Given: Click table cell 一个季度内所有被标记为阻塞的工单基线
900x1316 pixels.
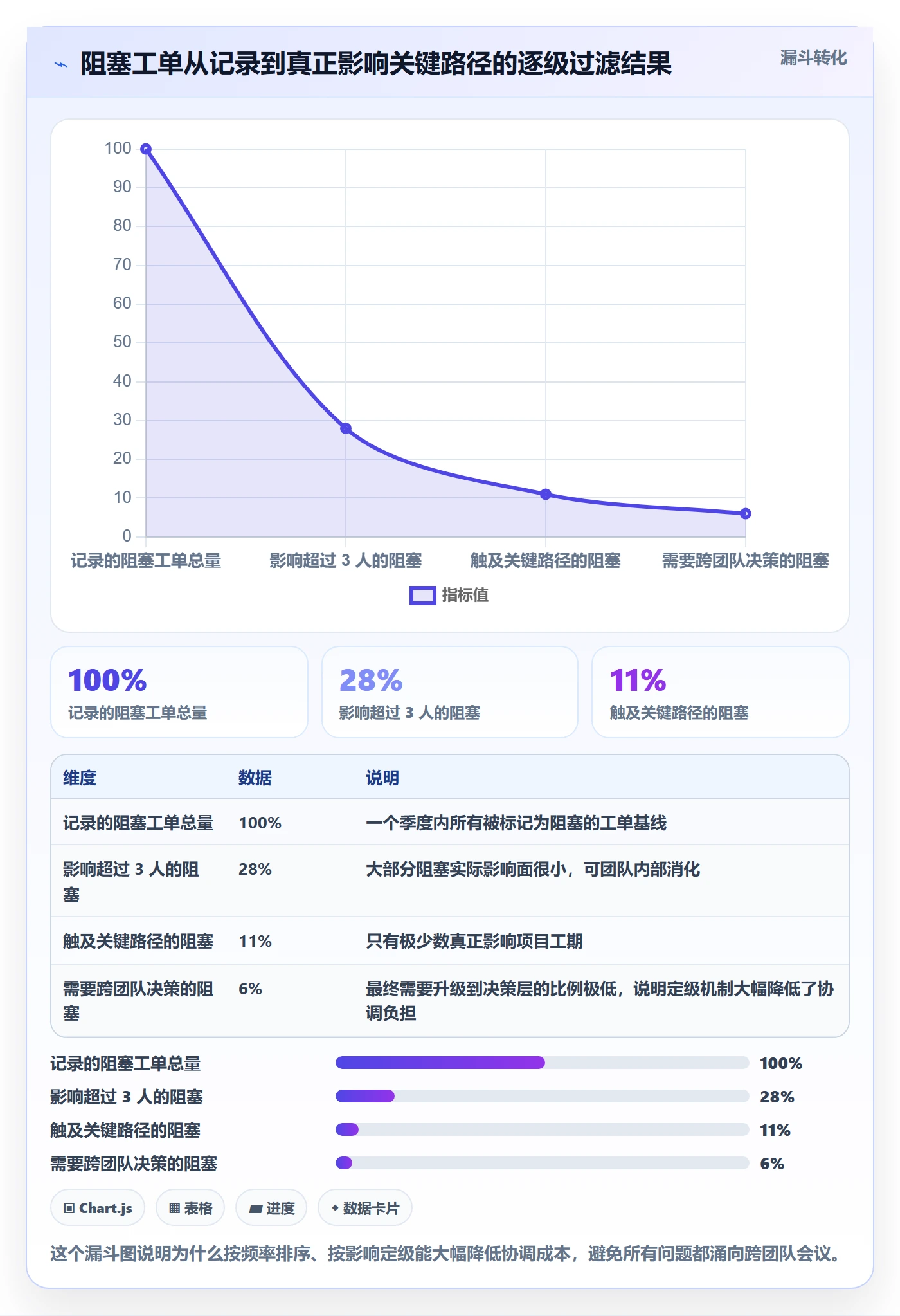Looking at the screenshot, I should tap(516, 823).
